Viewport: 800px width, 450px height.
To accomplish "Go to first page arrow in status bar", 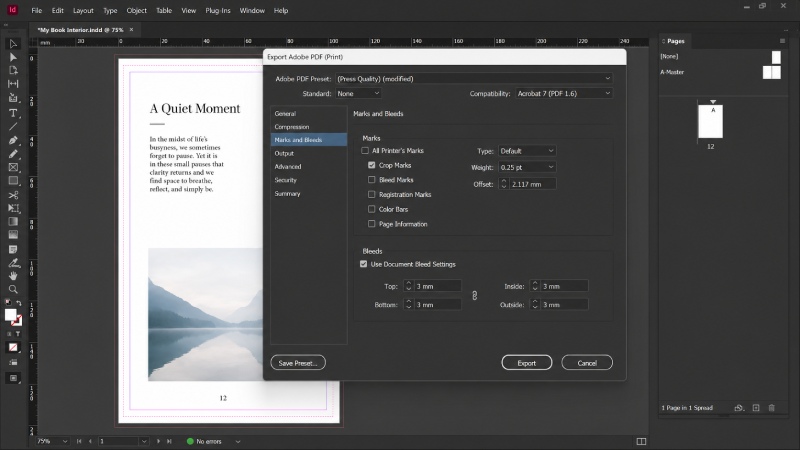I will (79, 441).
